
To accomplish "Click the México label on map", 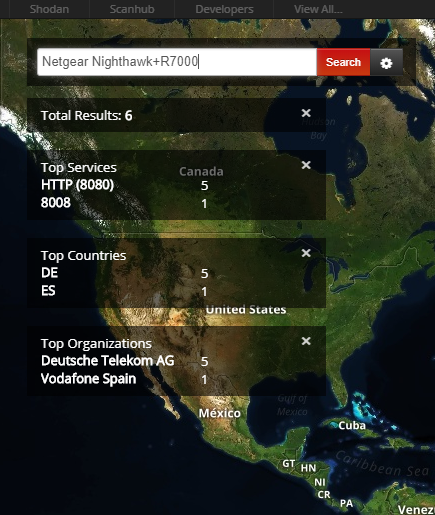I will 220,413.
